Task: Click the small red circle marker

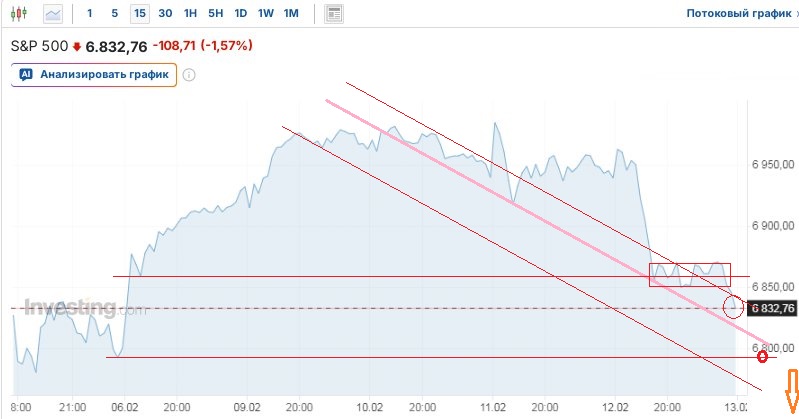Action: point(763,357)
